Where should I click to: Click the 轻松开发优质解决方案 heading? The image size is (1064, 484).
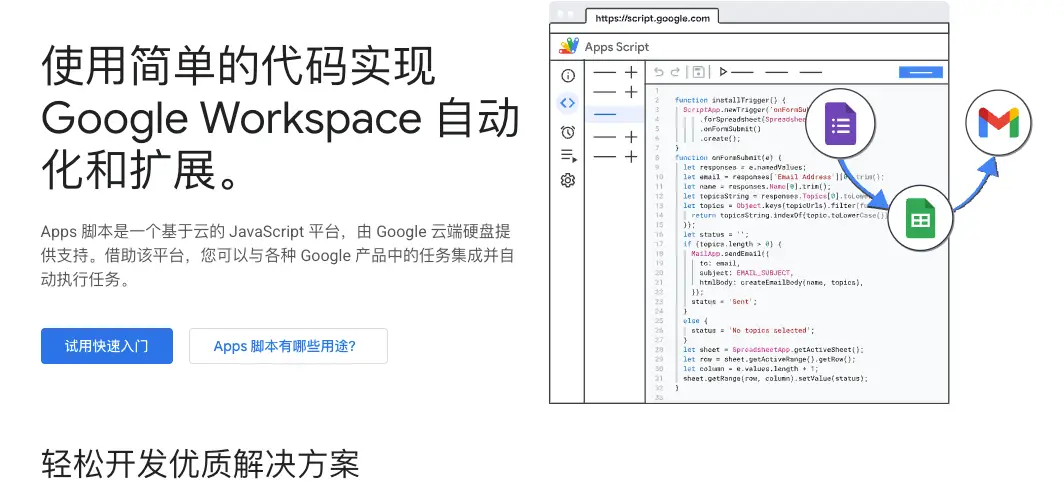200,464
